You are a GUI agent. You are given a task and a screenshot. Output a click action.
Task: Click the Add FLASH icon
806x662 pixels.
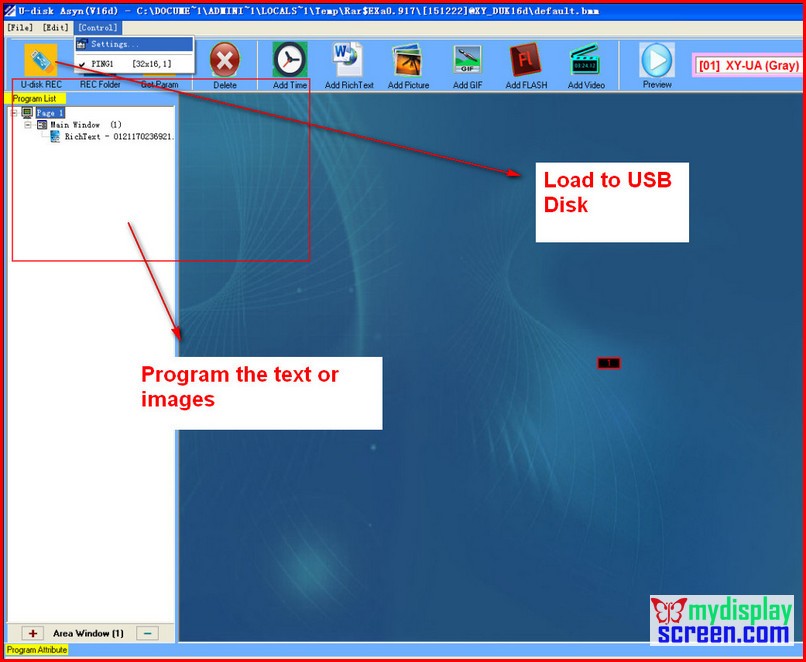coord(526,61)
